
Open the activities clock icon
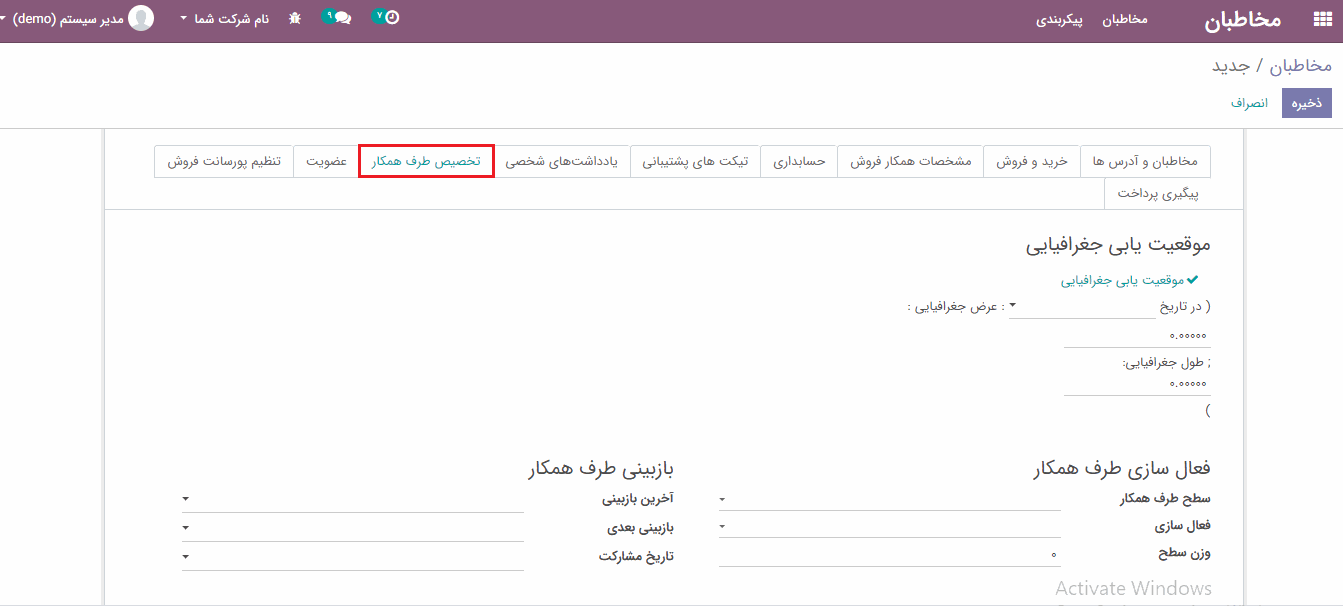pos(391,17)
